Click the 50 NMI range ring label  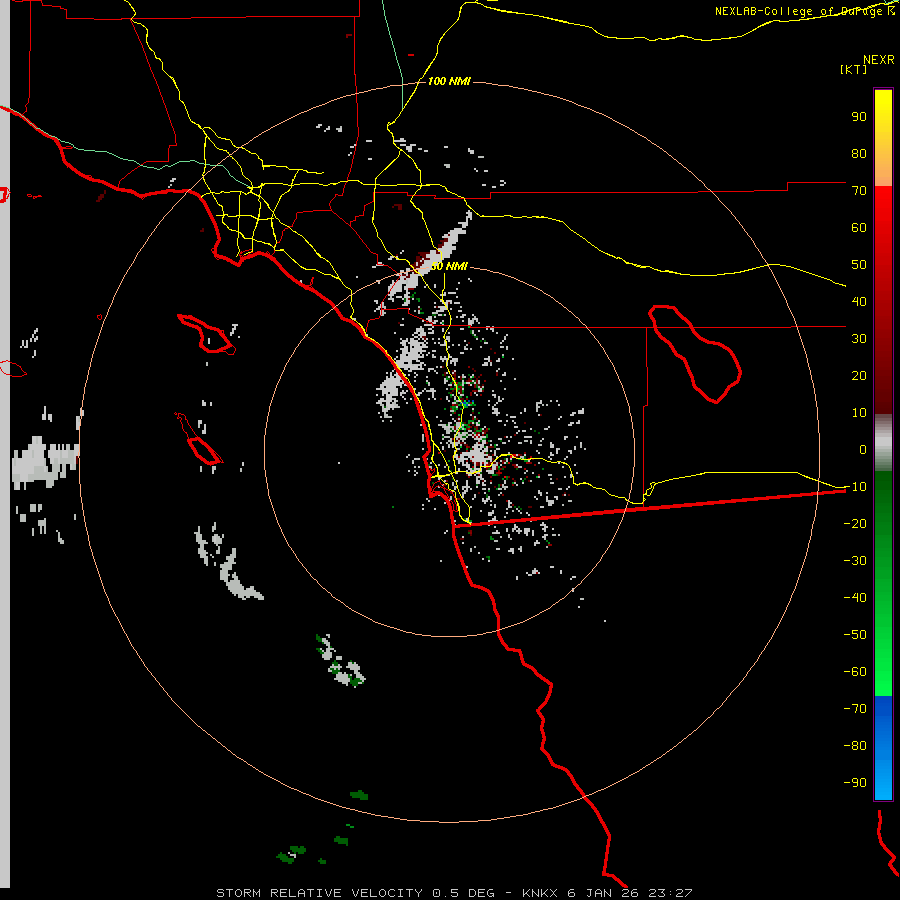click(x=449, y=266)
